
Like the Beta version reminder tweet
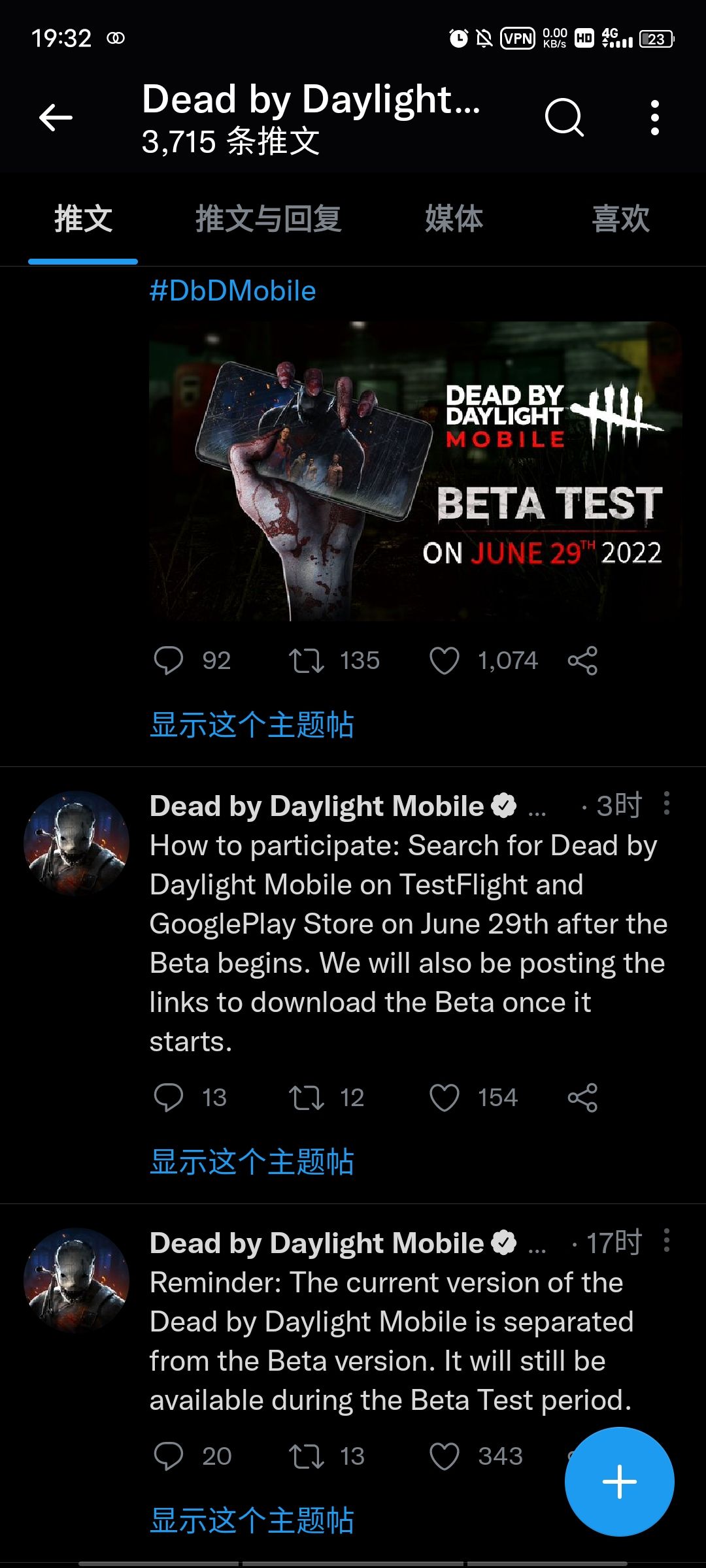(x=446, y=1456)
